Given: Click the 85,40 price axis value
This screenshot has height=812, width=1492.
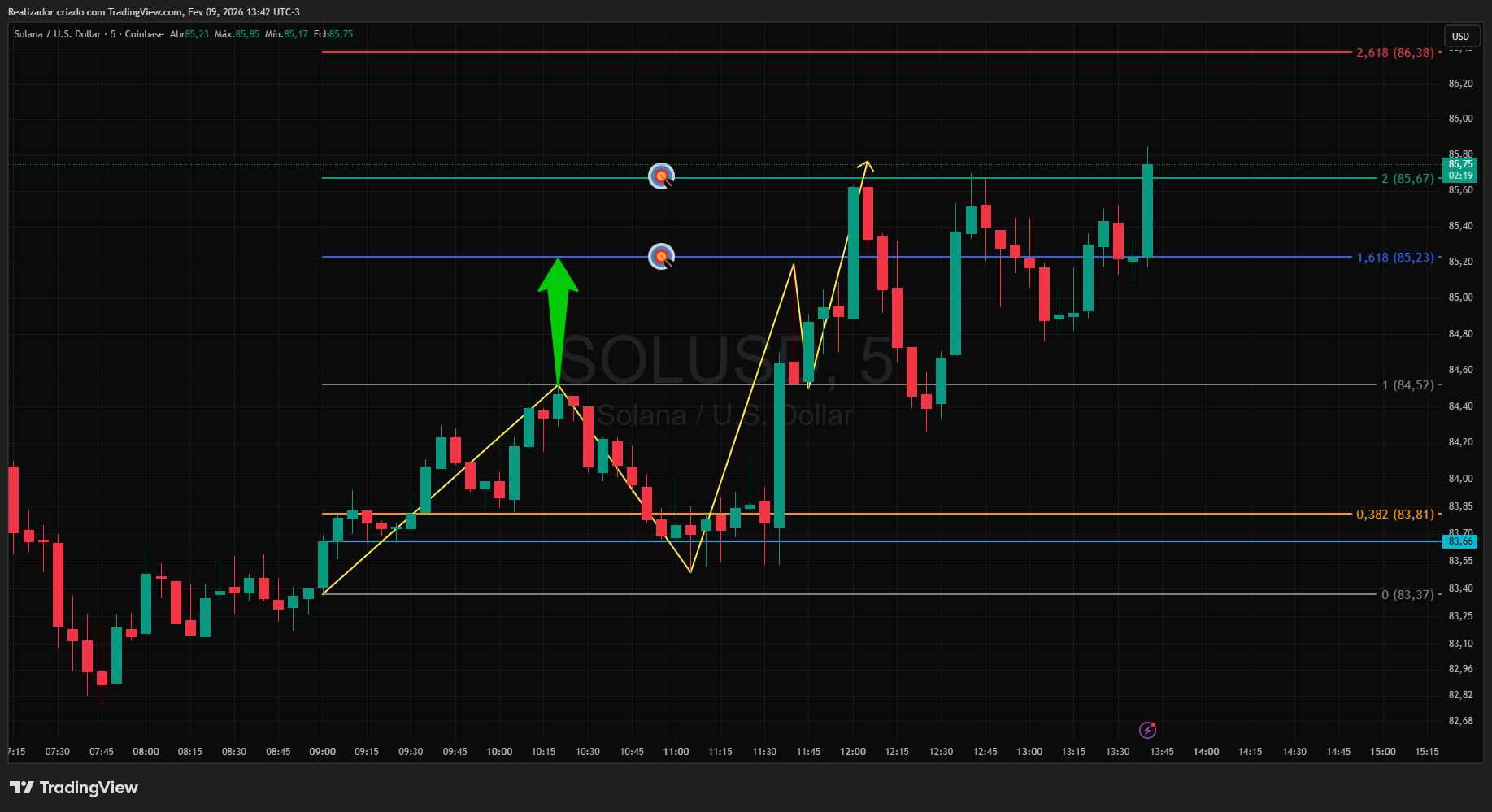Looking at the screenshot, I should pyautogui.click(x=1461, y=226).
